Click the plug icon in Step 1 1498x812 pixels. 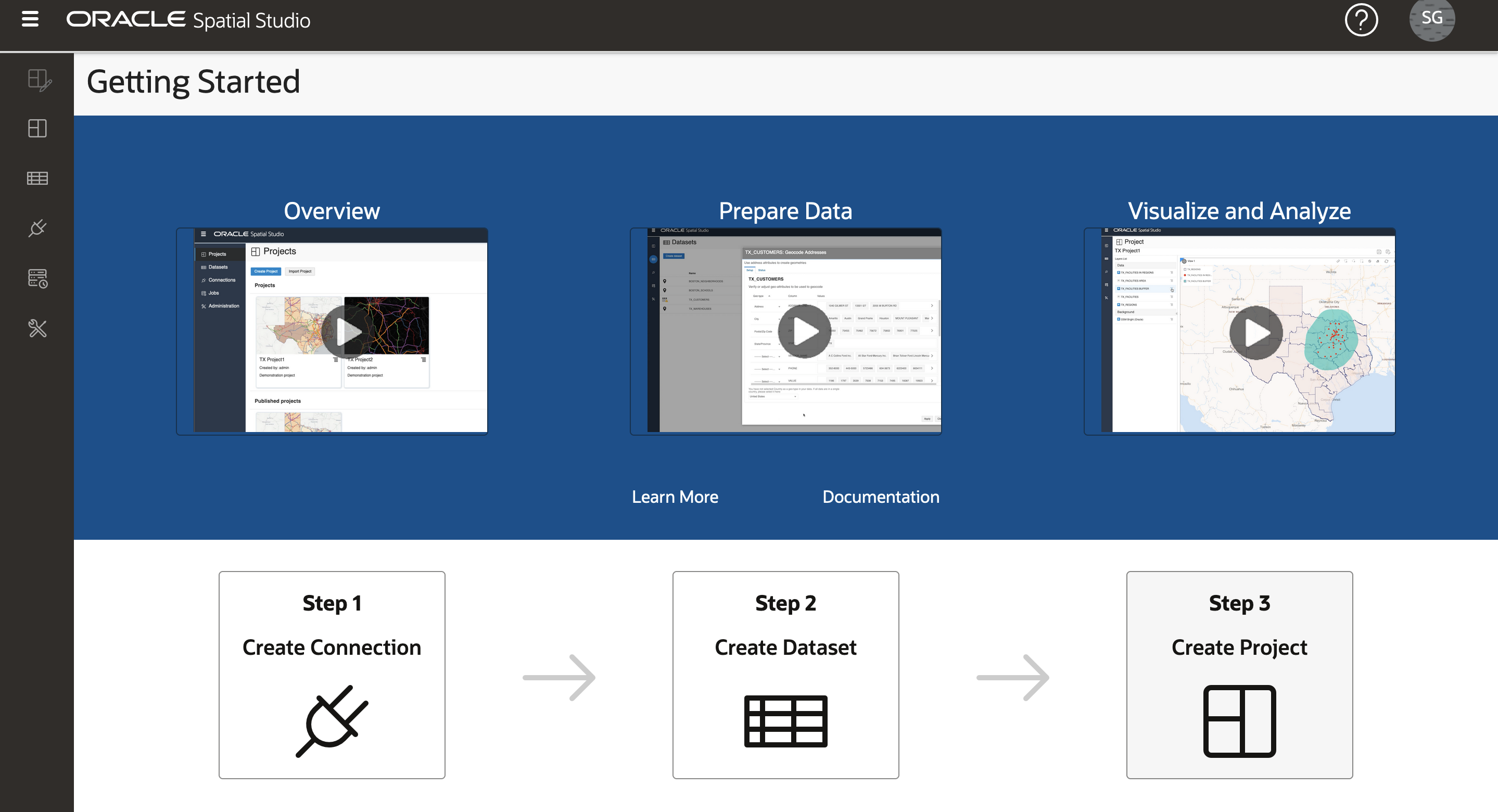pyautogui.click(x=332, y=721)
